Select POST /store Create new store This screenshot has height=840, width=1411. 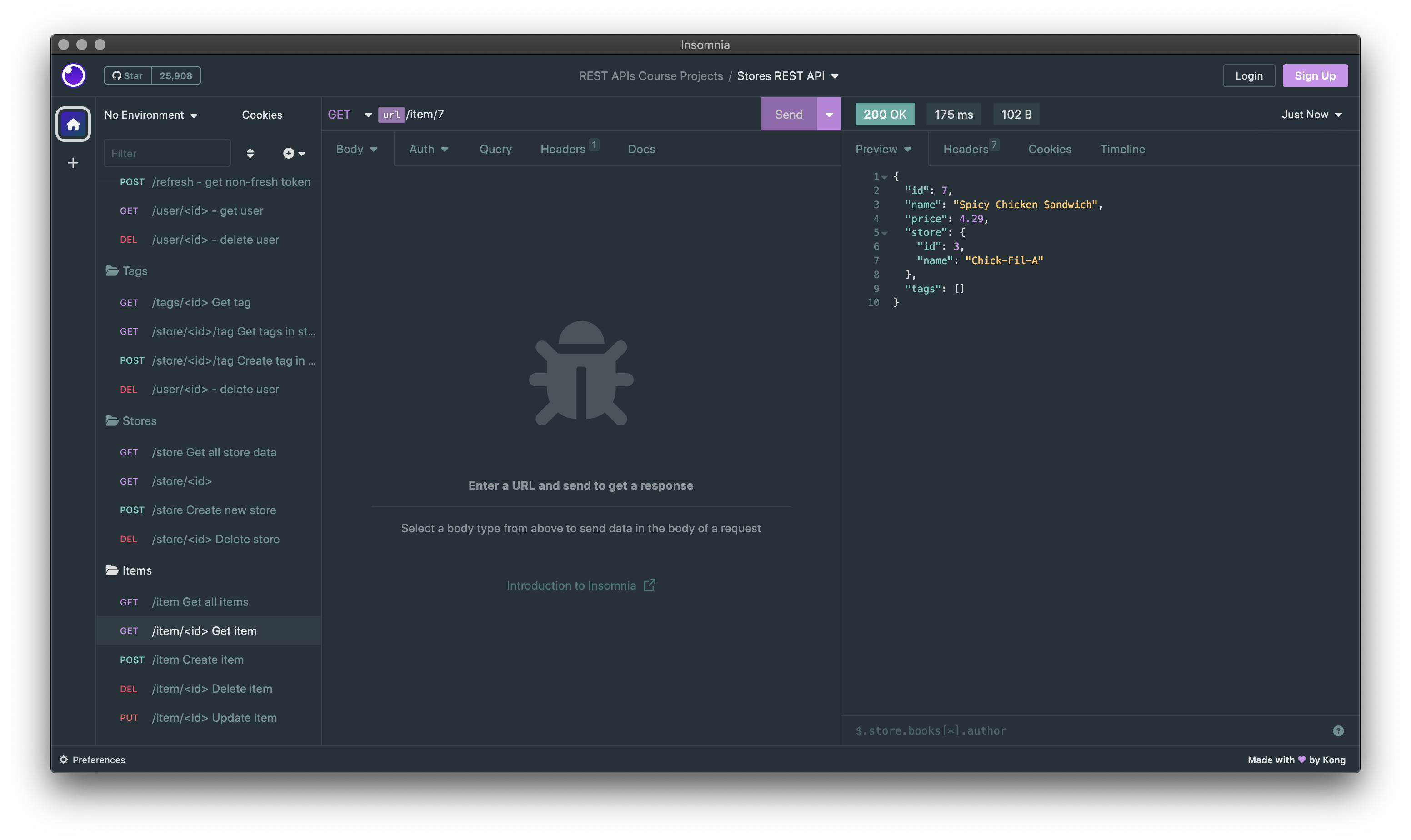[208, 510]
